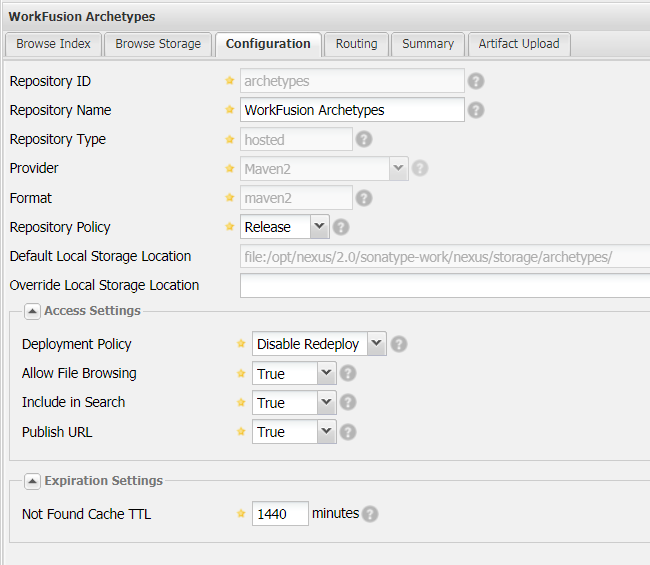Viewport: 650px width, 565px height.
Task: Click the 'Not Found Cache TTL' label
Action: [87, 514]
